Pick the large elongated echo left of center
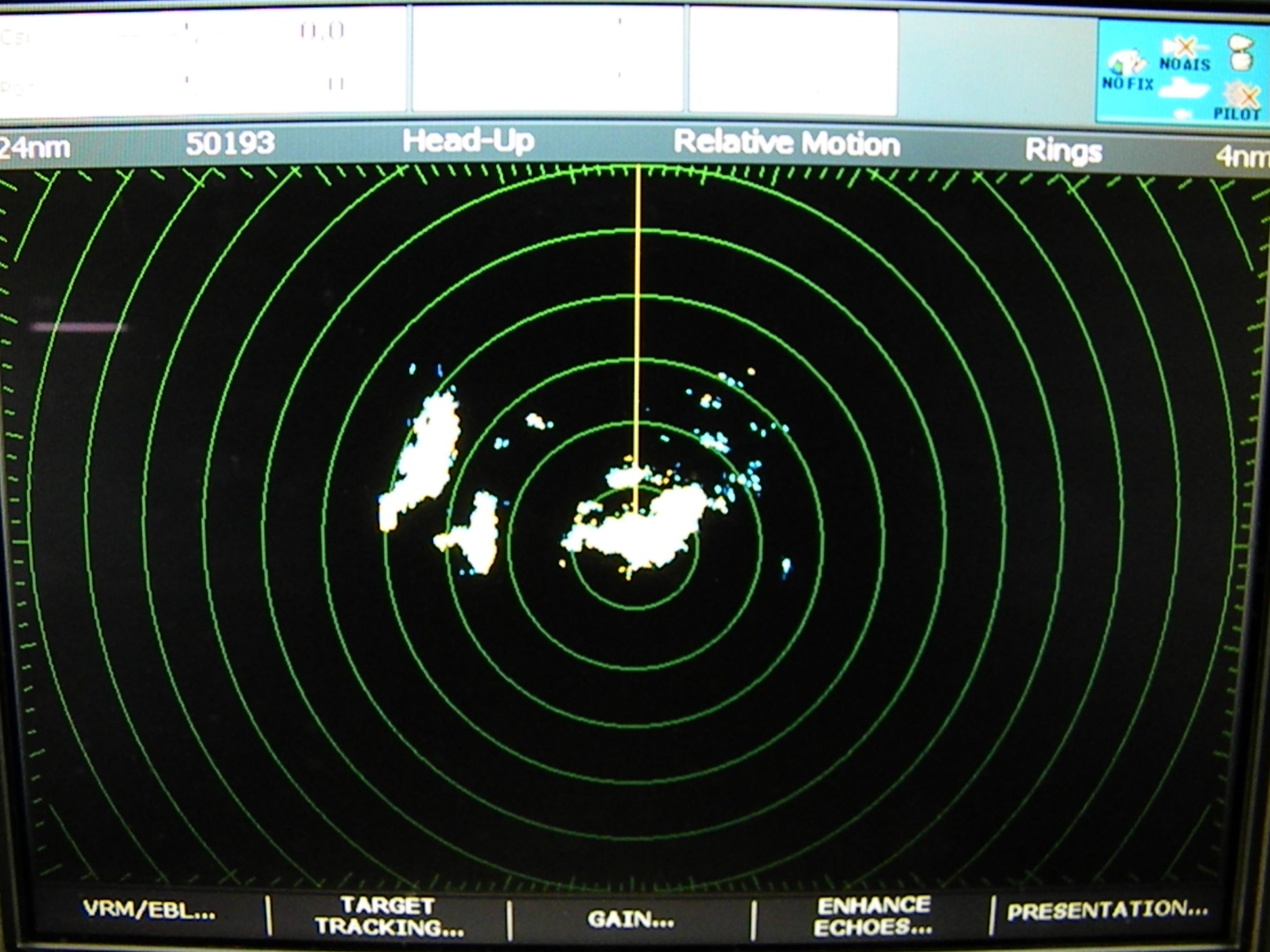Image resolution: width=1270 pixels, height=952 pixels. [x=421, y=459]
